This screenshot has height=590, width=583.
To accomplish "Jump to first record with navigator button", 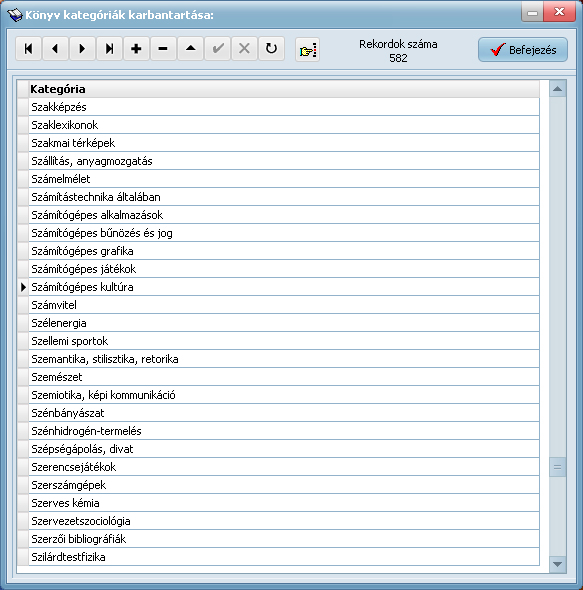I will click(x=28, y=49).
